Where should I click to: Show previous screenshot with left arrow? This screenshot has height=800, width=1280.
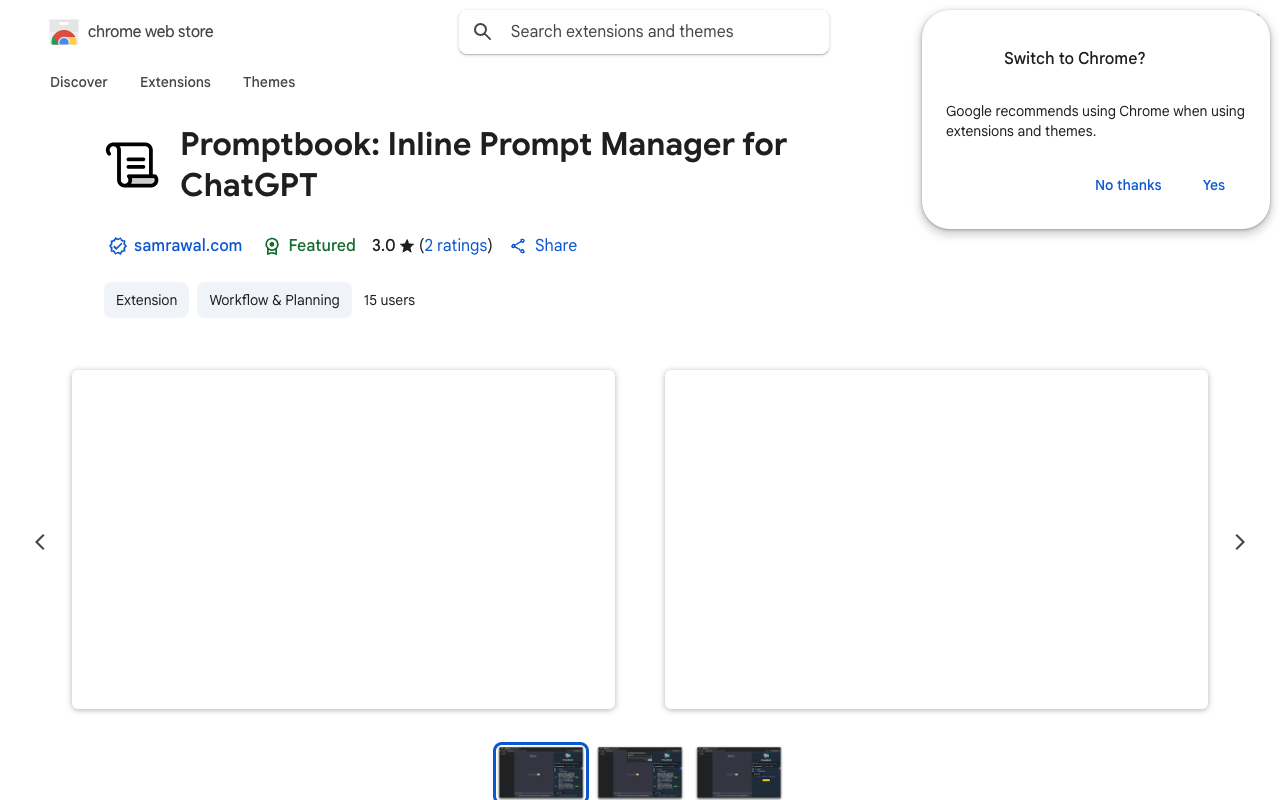click(x=40, y=542)
